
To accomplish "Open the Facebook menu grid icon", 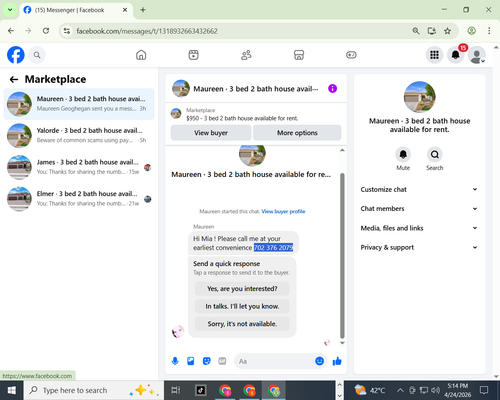I will pyautogui.click(x=434, y=55).
